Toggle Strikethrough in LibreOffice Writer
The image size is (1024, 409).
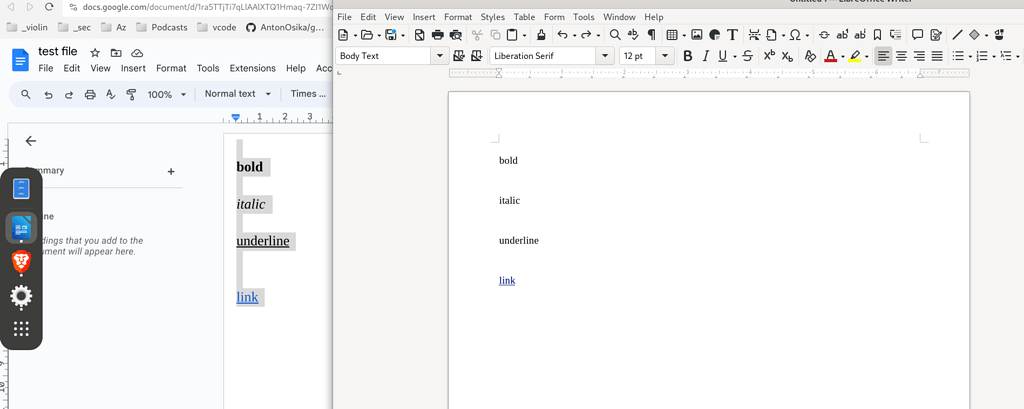[x=748, y=56]
